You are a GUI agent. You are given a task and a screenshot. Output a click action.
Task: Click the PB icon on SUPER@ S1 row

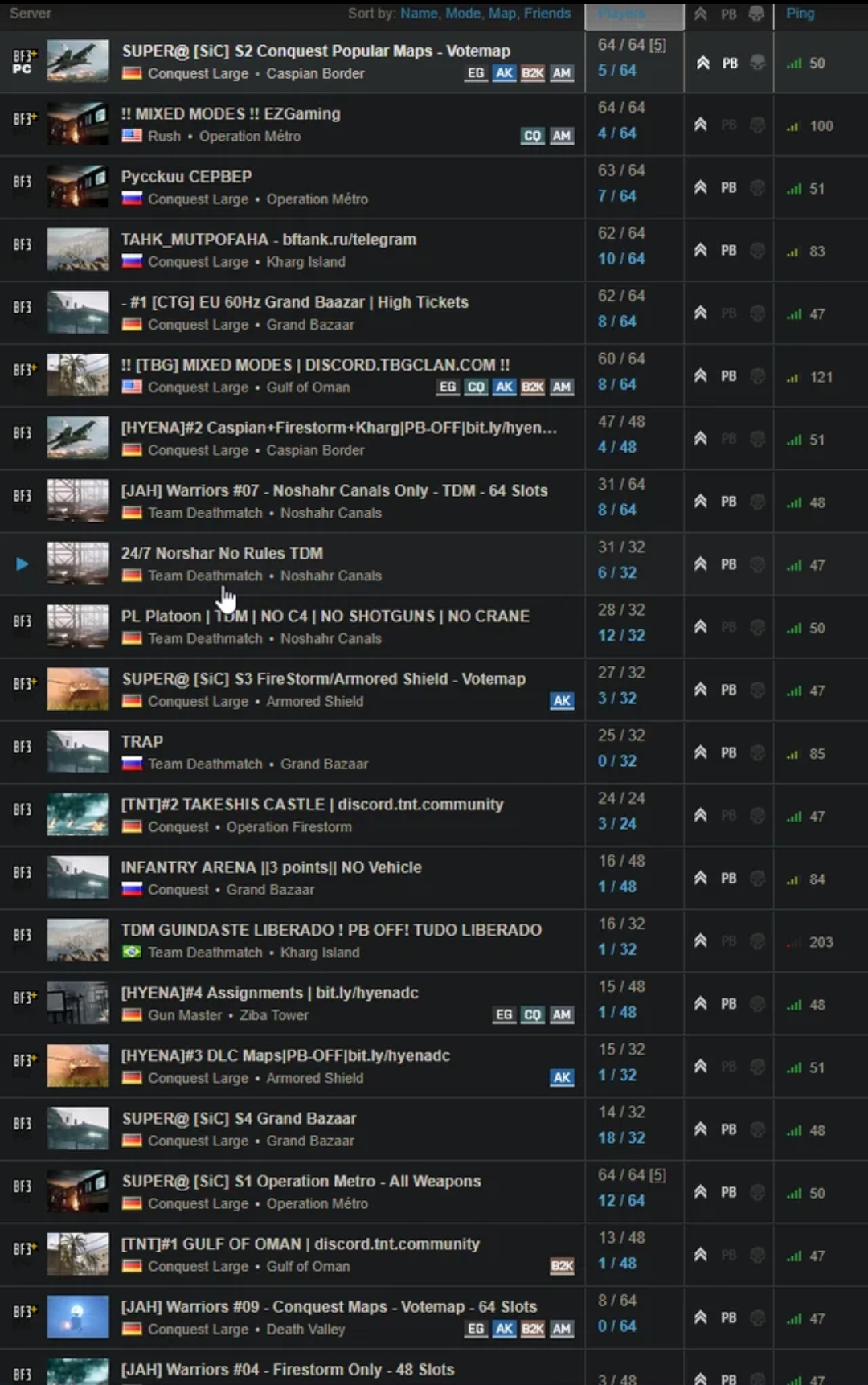point(729,1192)
